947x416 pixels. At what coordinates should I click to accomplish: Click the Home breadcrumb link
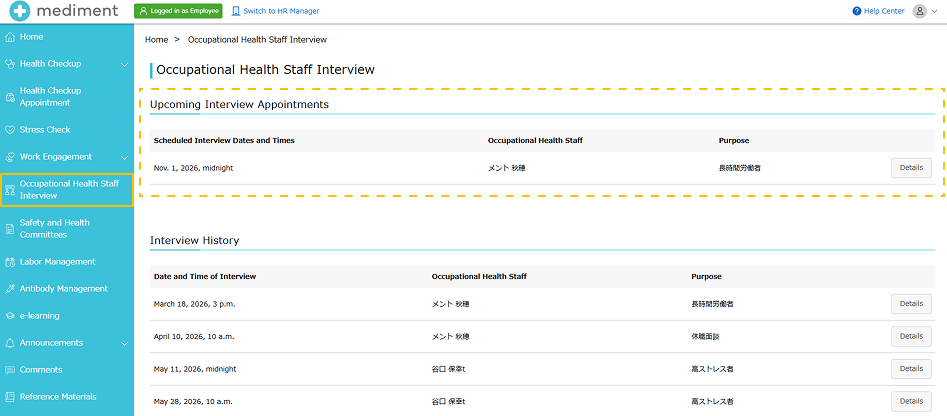pos(156,40)
